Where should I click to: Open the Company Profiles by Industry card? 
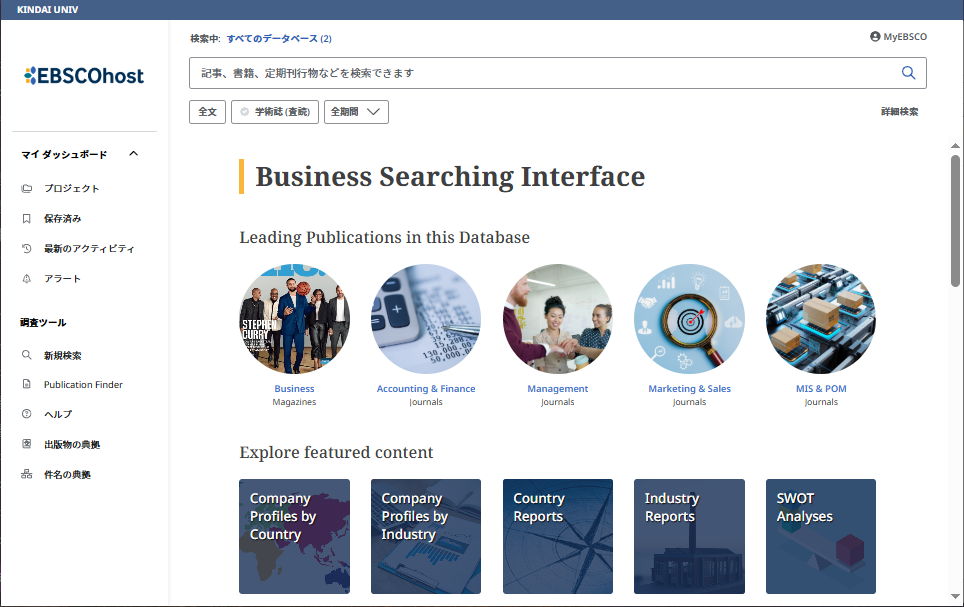click(x=426, y=536)
